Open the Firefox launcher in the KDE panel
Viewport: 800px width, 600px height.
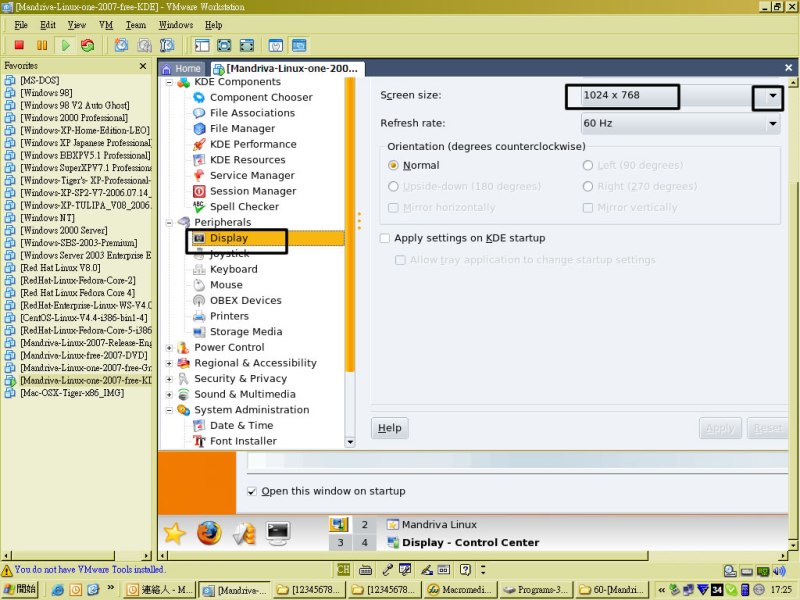tap(209, 533)
